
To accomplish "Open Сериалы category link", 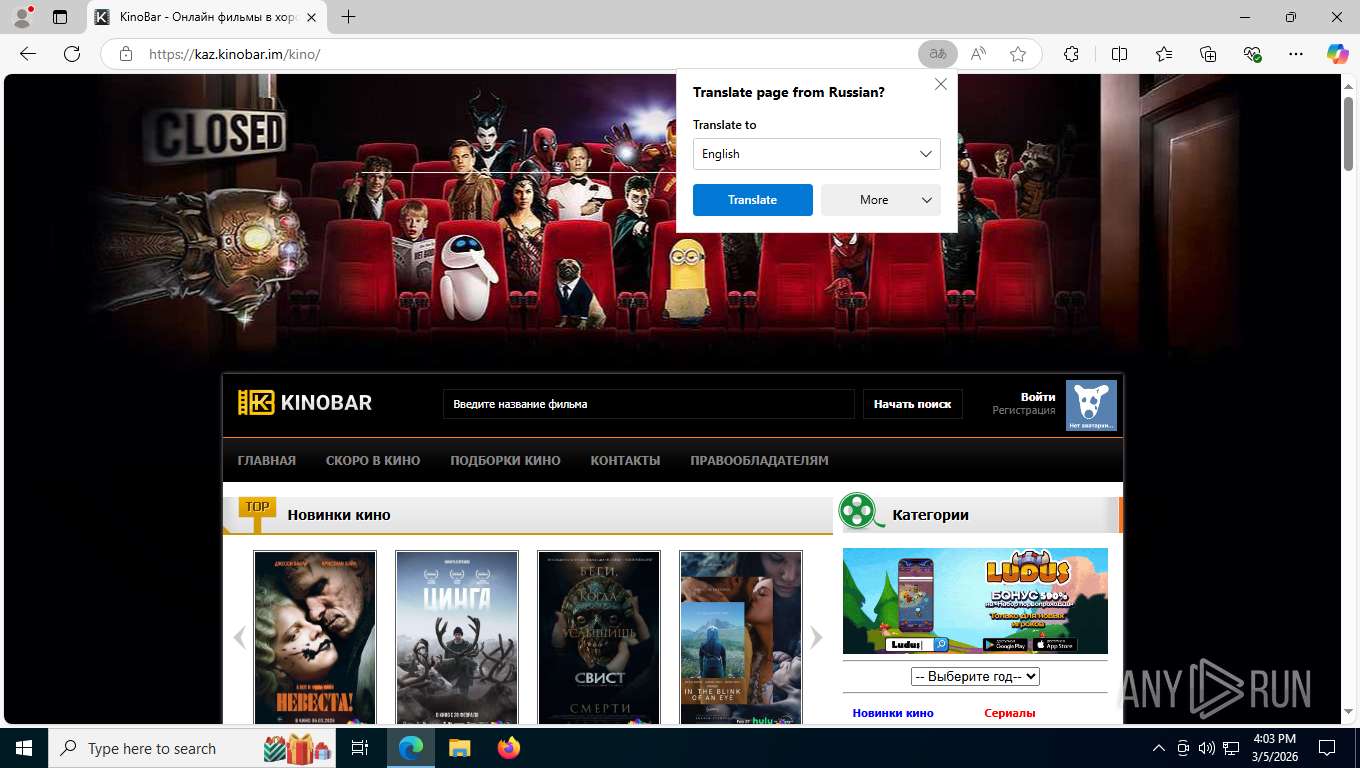I will pyautogui.click(x=1010, y=713).
